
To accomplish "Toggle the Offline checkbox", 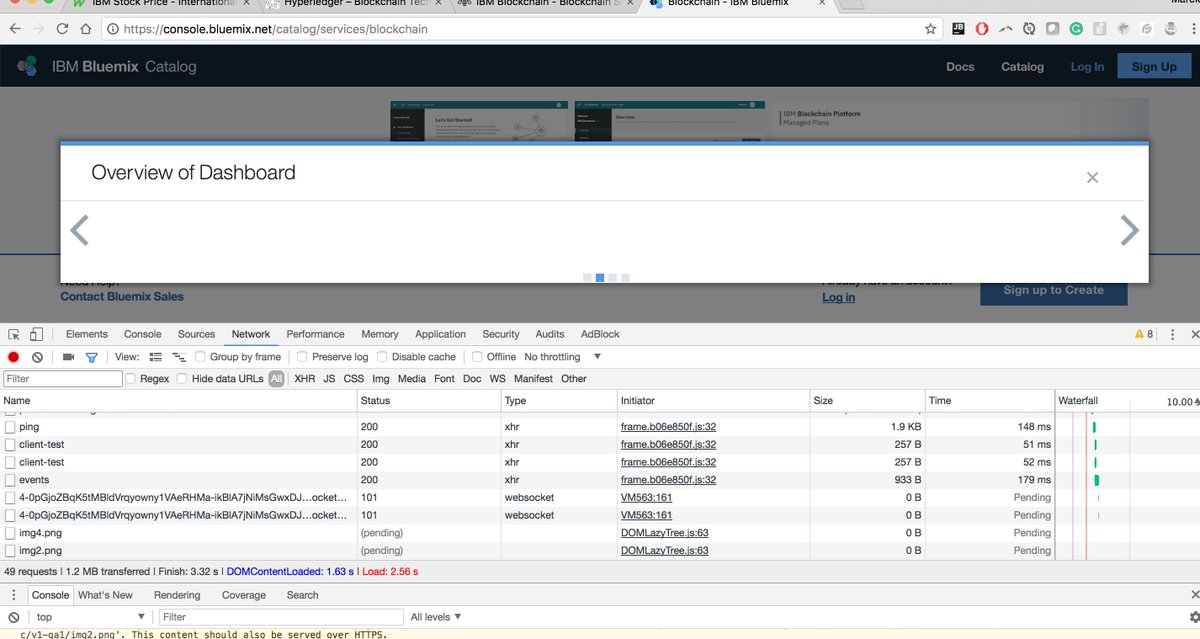I will (x=477, y=357).
